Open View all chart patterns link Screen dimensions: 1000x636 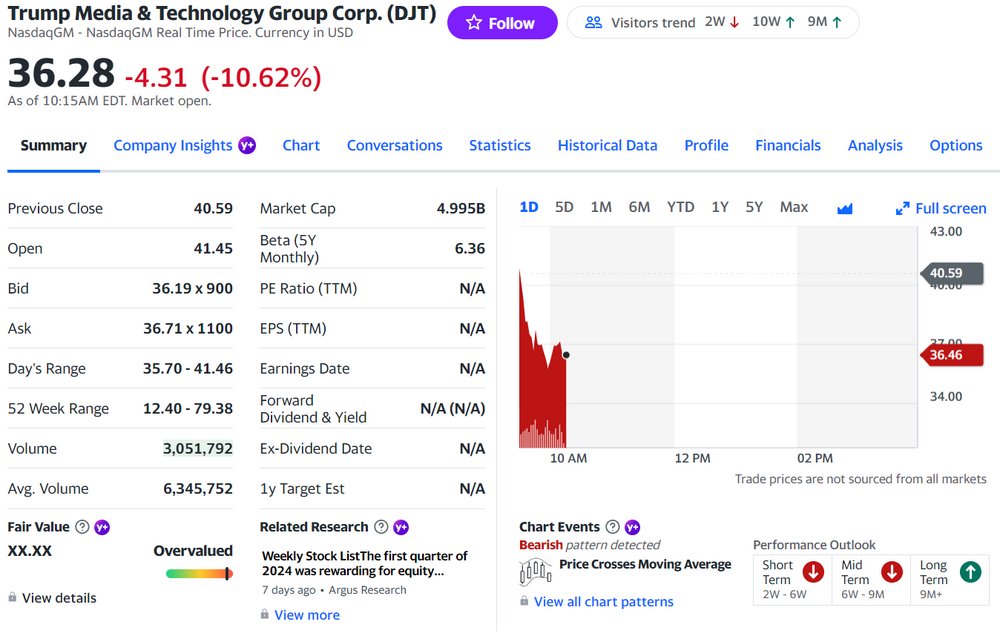(x=603, y=602)
